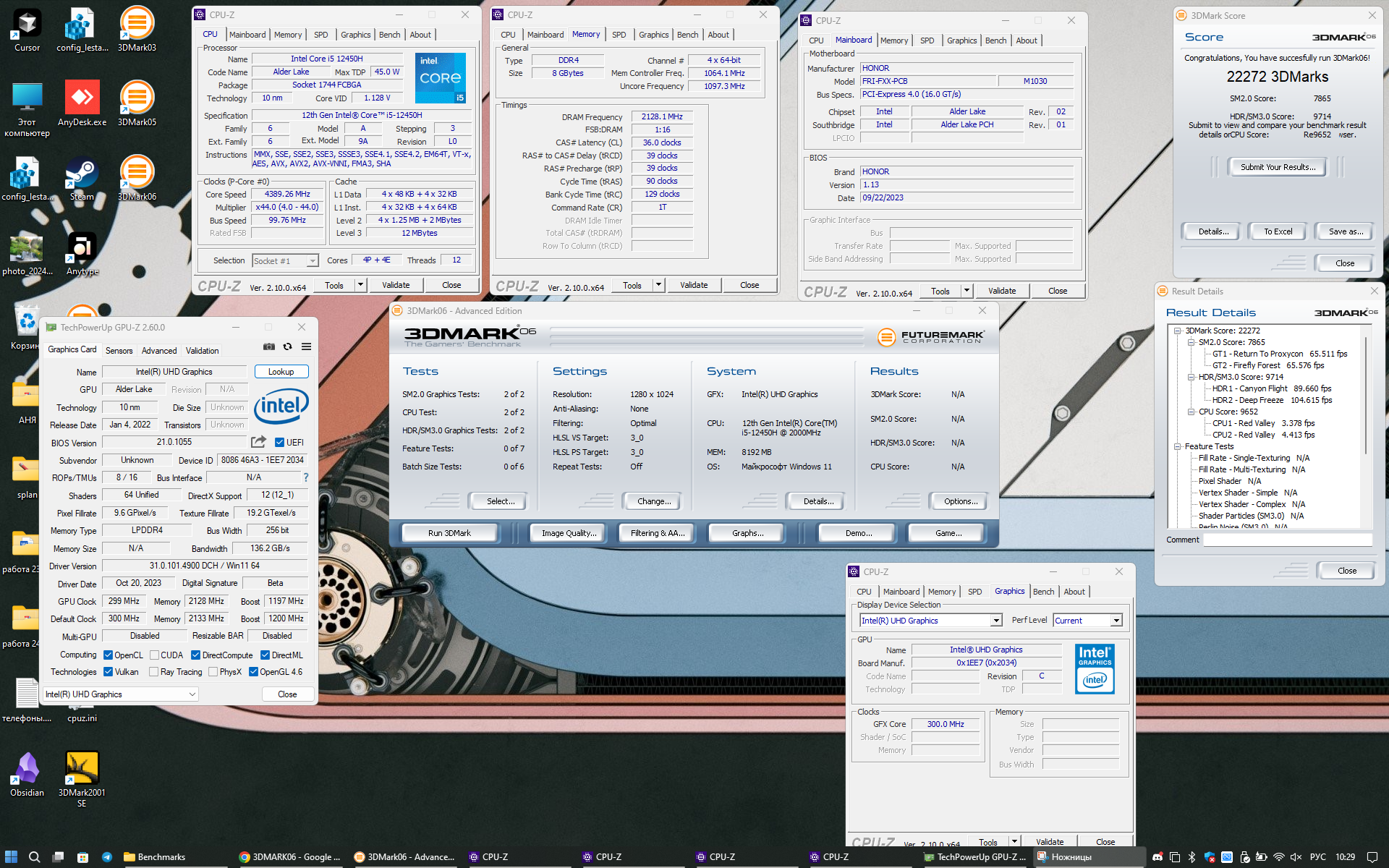The image size is (1389, 868).
Task: Open Tools dropdown arrow in CPU-Z Mainboard window
Action: click(x=967, y=291)
